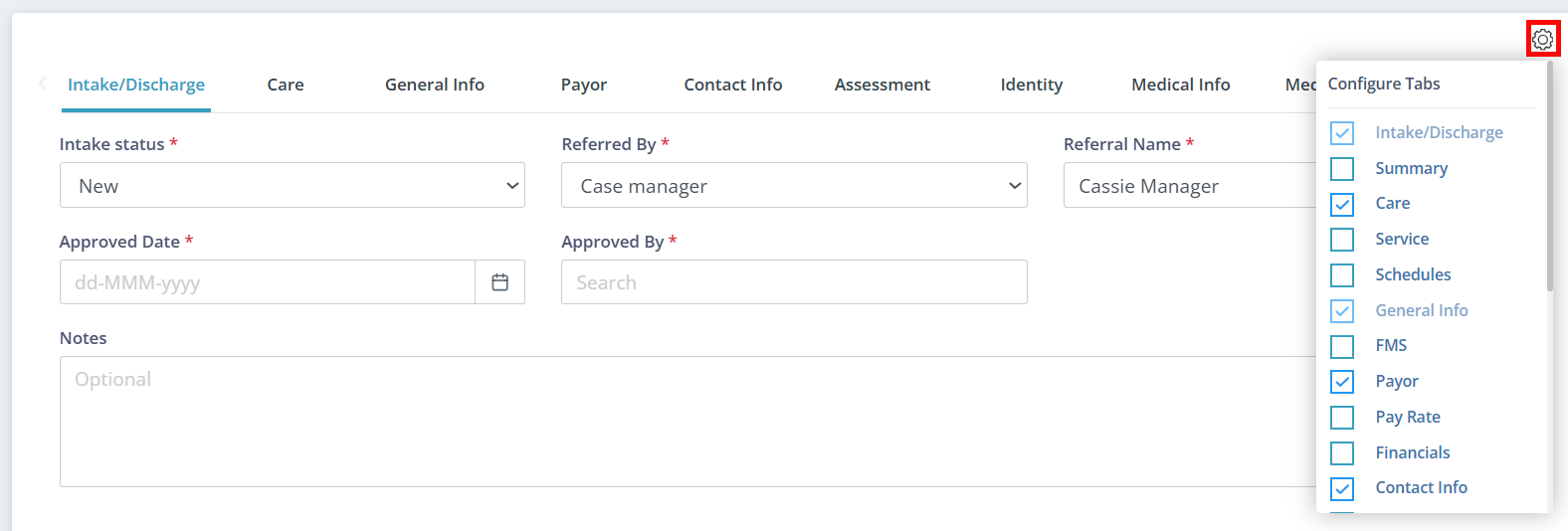Expand the Referred By dropdown
Viewport: 1568px width, 531px height.
pos(793,186)
